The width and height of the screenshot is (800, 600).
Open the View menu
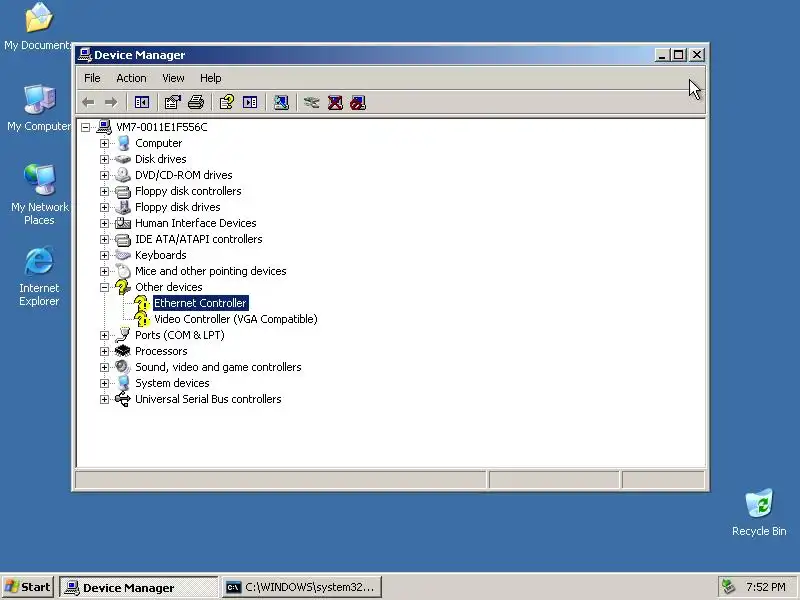tap(173, 78)
